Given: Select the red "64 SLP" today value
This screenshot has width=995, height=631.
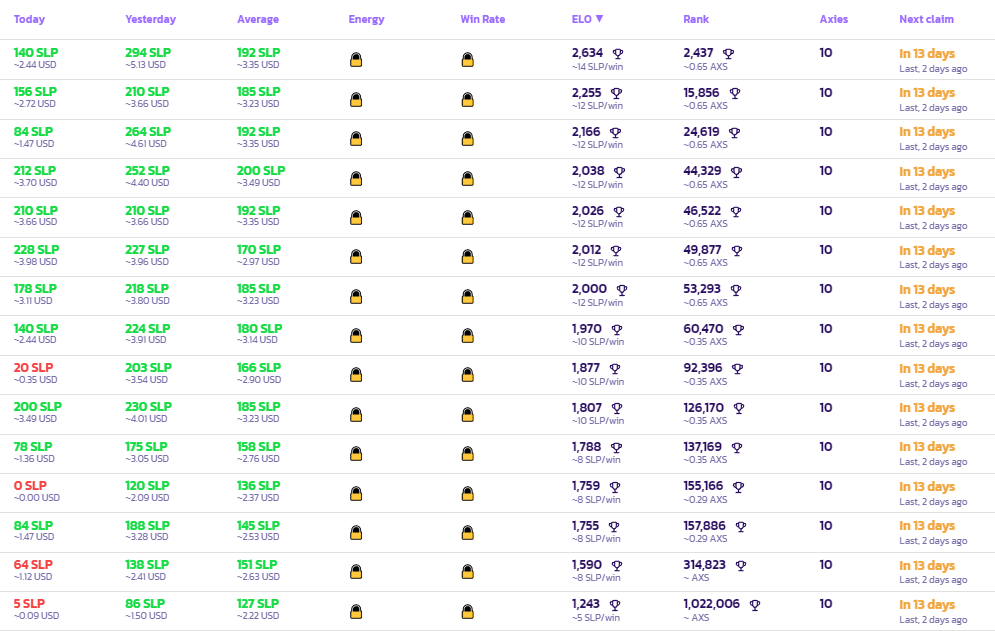Looking at the screenshot, I should pyautogui.click(x=33, y=564).
